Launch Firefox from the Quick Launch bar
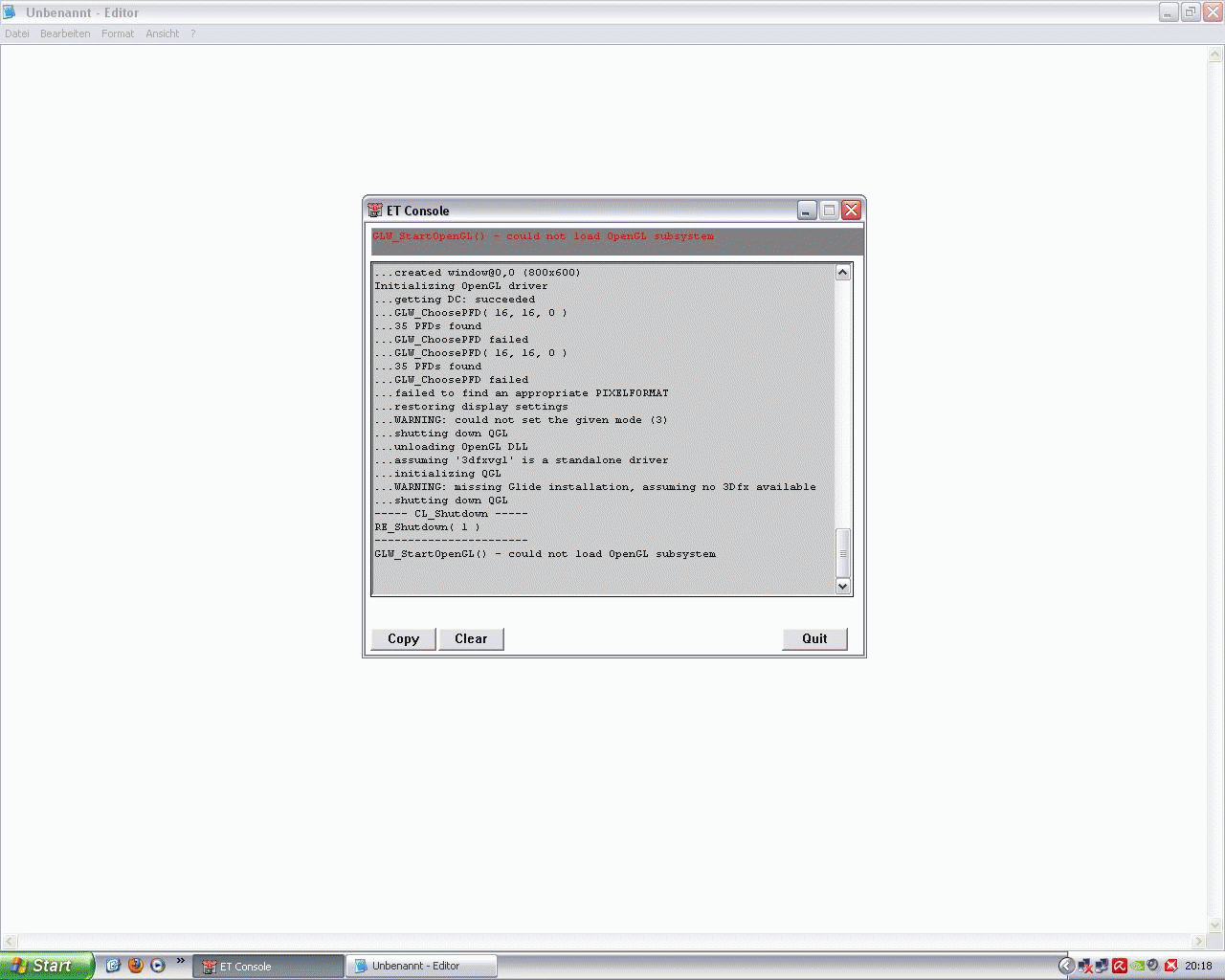Screen dimensions: 1225x980 135,966
